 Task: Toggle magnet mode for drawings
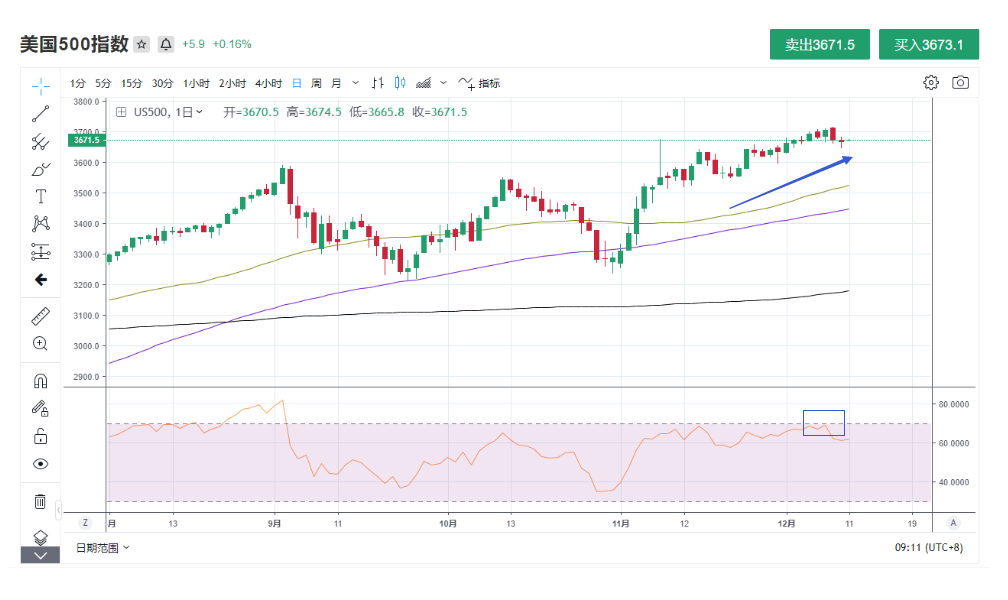40,381
